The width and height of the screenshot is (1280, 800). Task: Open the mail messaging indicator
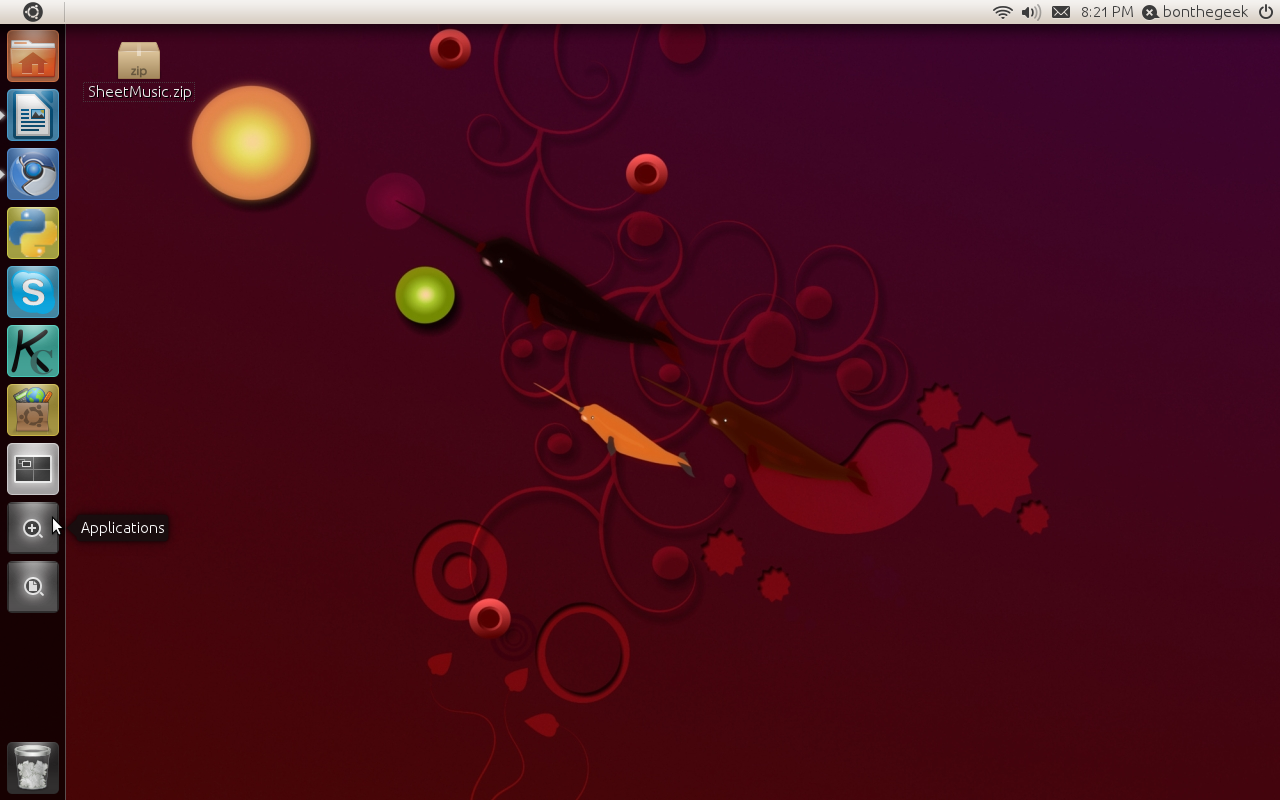tap(1061, 12)
